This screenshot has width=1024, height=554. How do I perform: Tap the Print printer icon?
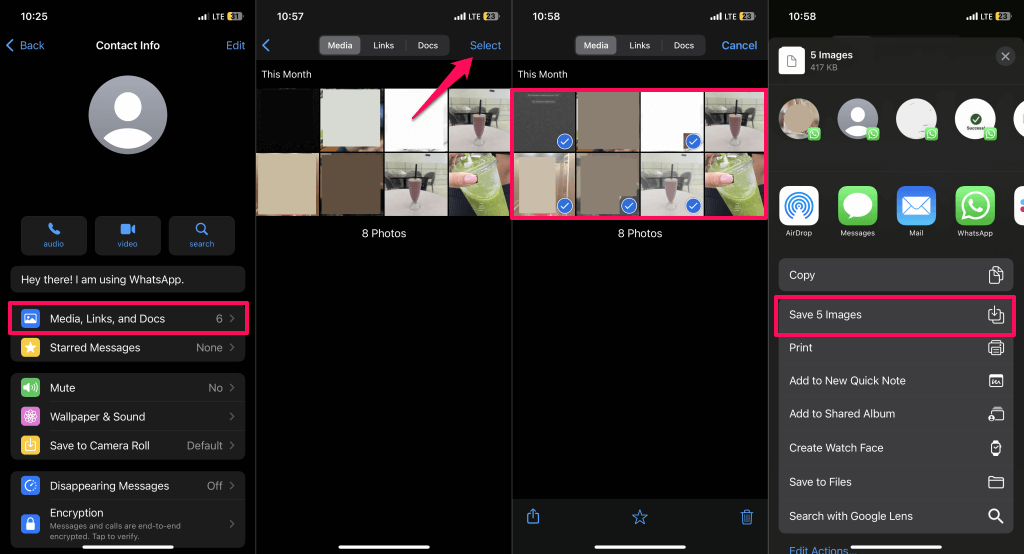click(x=995, y=348)
